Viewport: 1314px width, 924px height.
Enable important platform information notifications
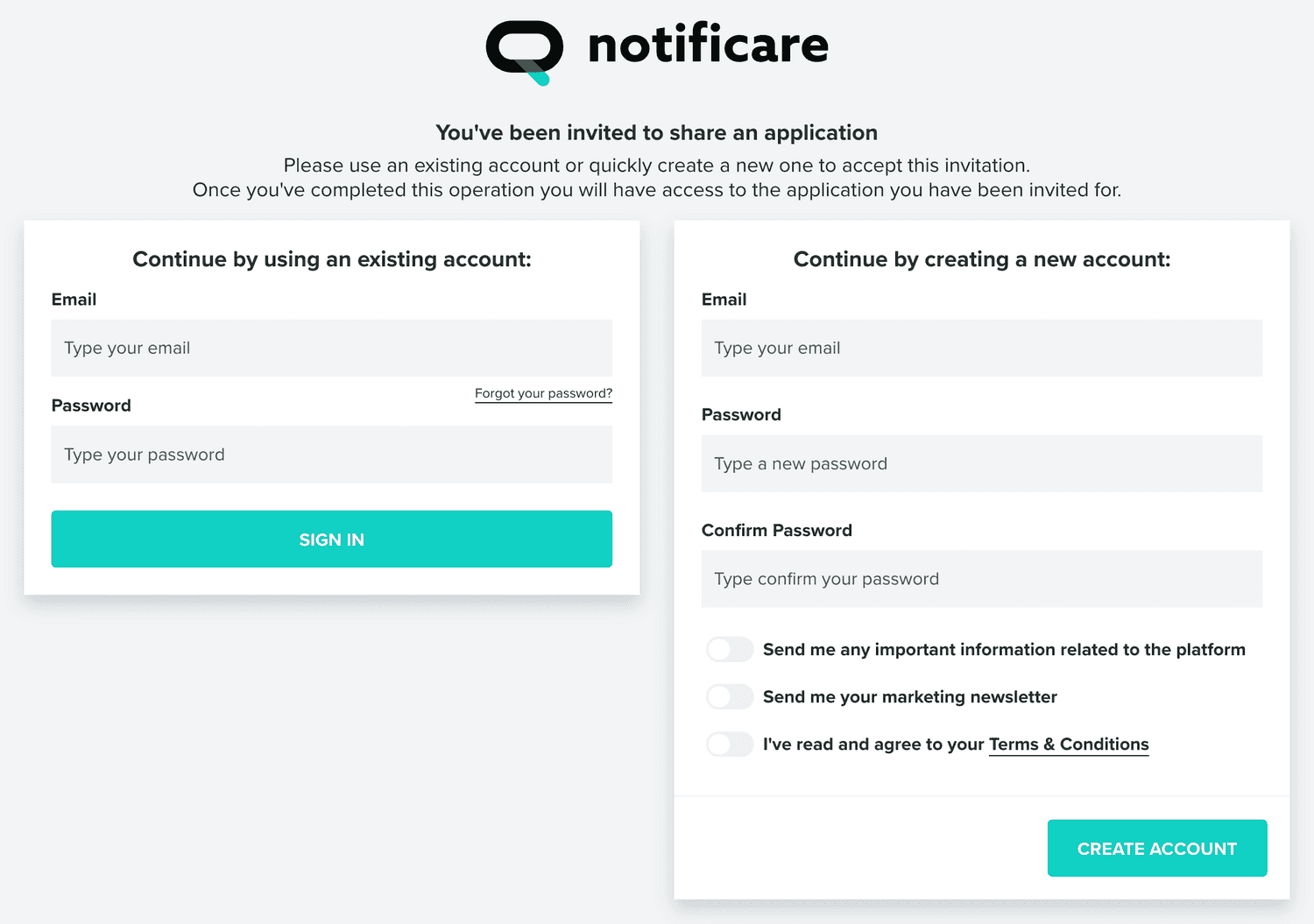coord(729,649)
